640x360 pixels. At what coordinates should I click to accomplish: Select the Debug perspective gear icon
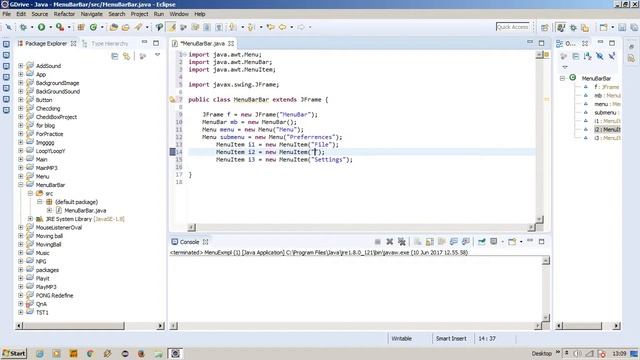click(573, 27)
